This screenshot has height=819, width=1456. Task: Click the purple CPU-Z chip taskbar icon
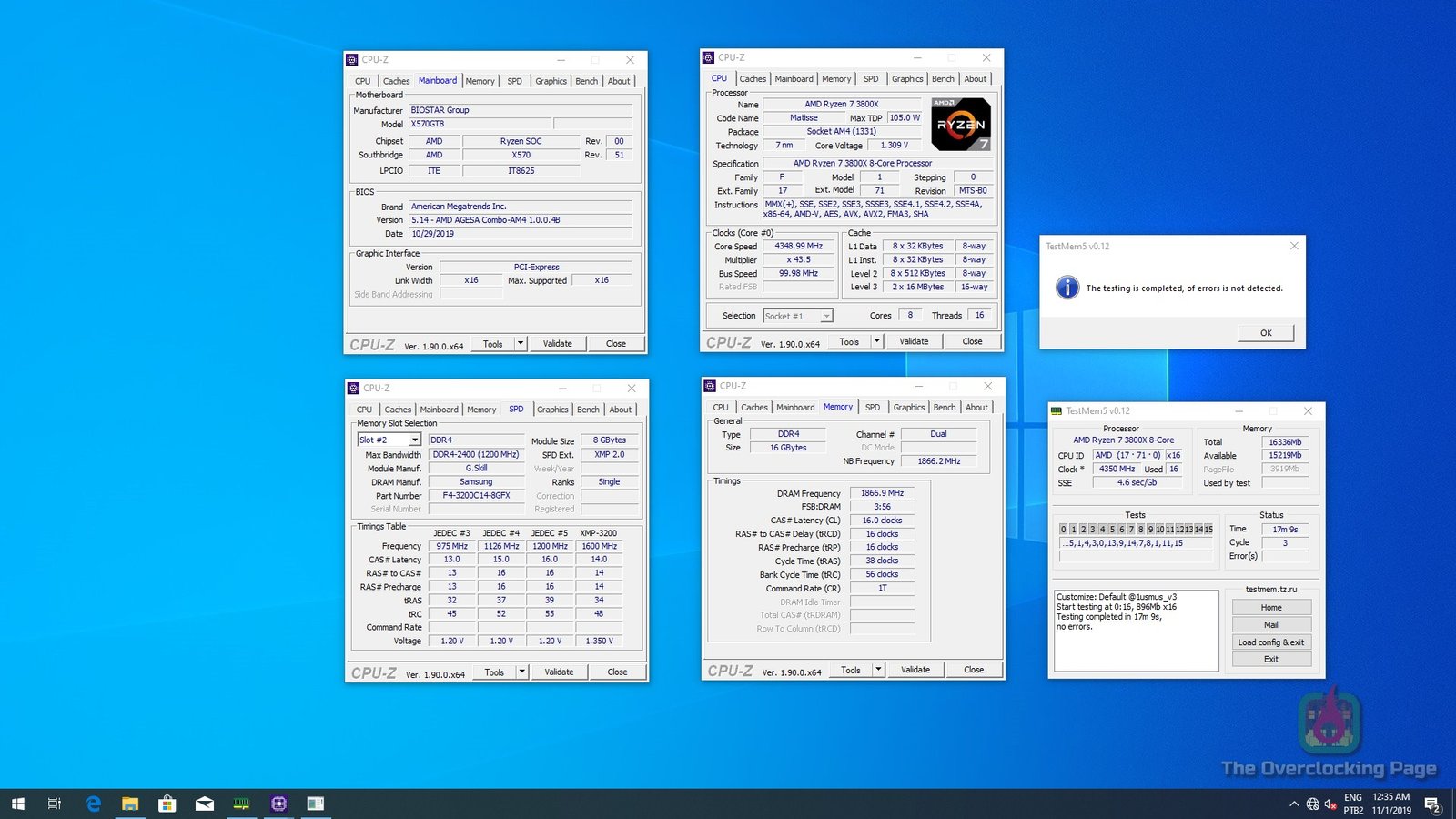tap(278, 804)
